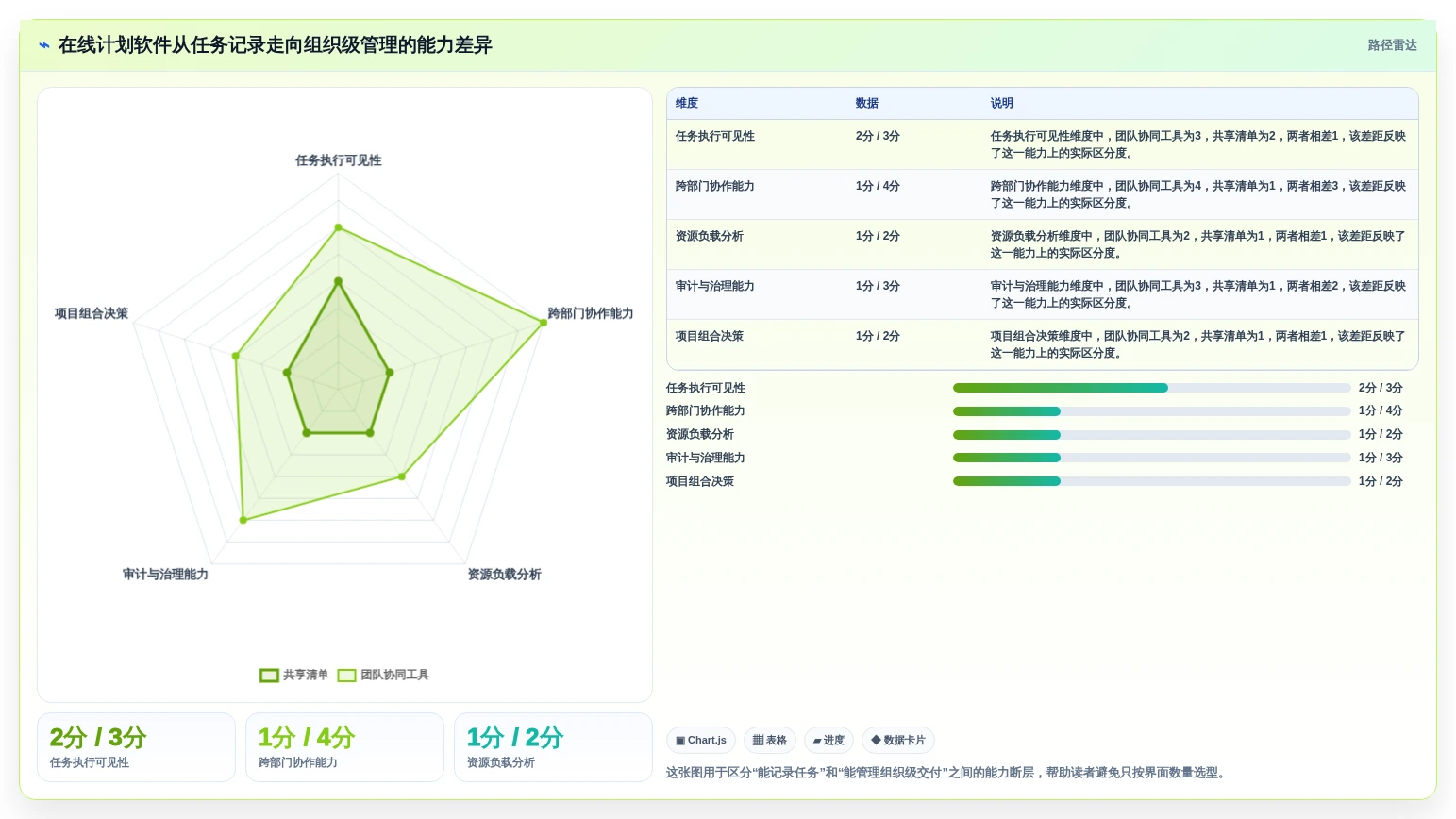Click radar axis label 任务执行可见性

(x=339, y=160)
